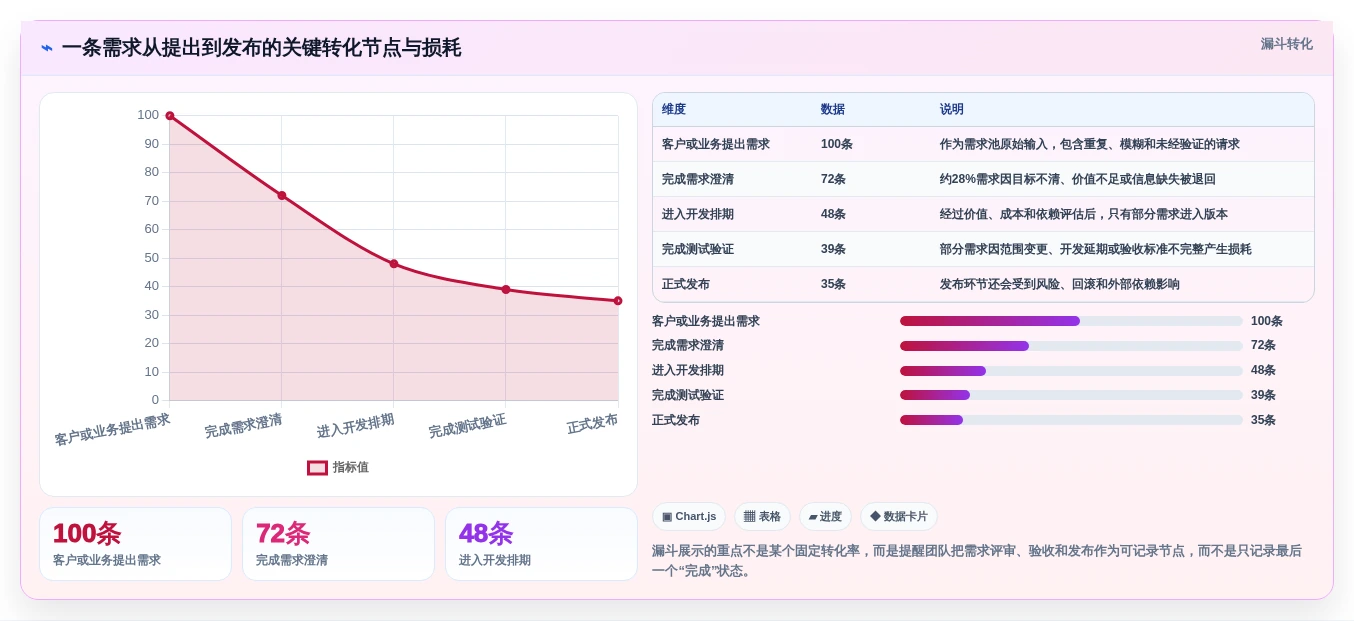Click the 进度 tag chip
Viewport: 1354px width, 621px height.
[825, 517]
